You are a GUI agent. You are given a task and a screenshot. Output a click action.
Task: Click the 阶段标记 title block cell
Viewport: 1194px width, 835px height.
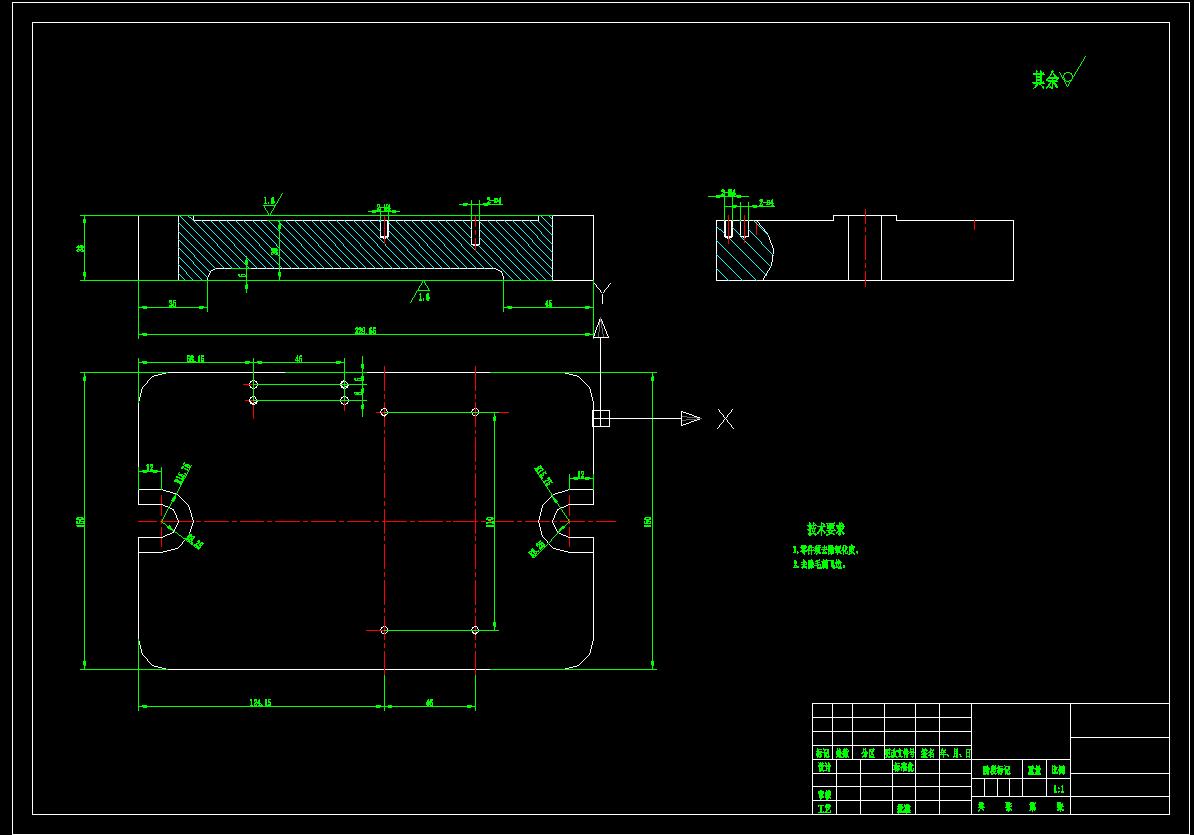pos(996,770)
